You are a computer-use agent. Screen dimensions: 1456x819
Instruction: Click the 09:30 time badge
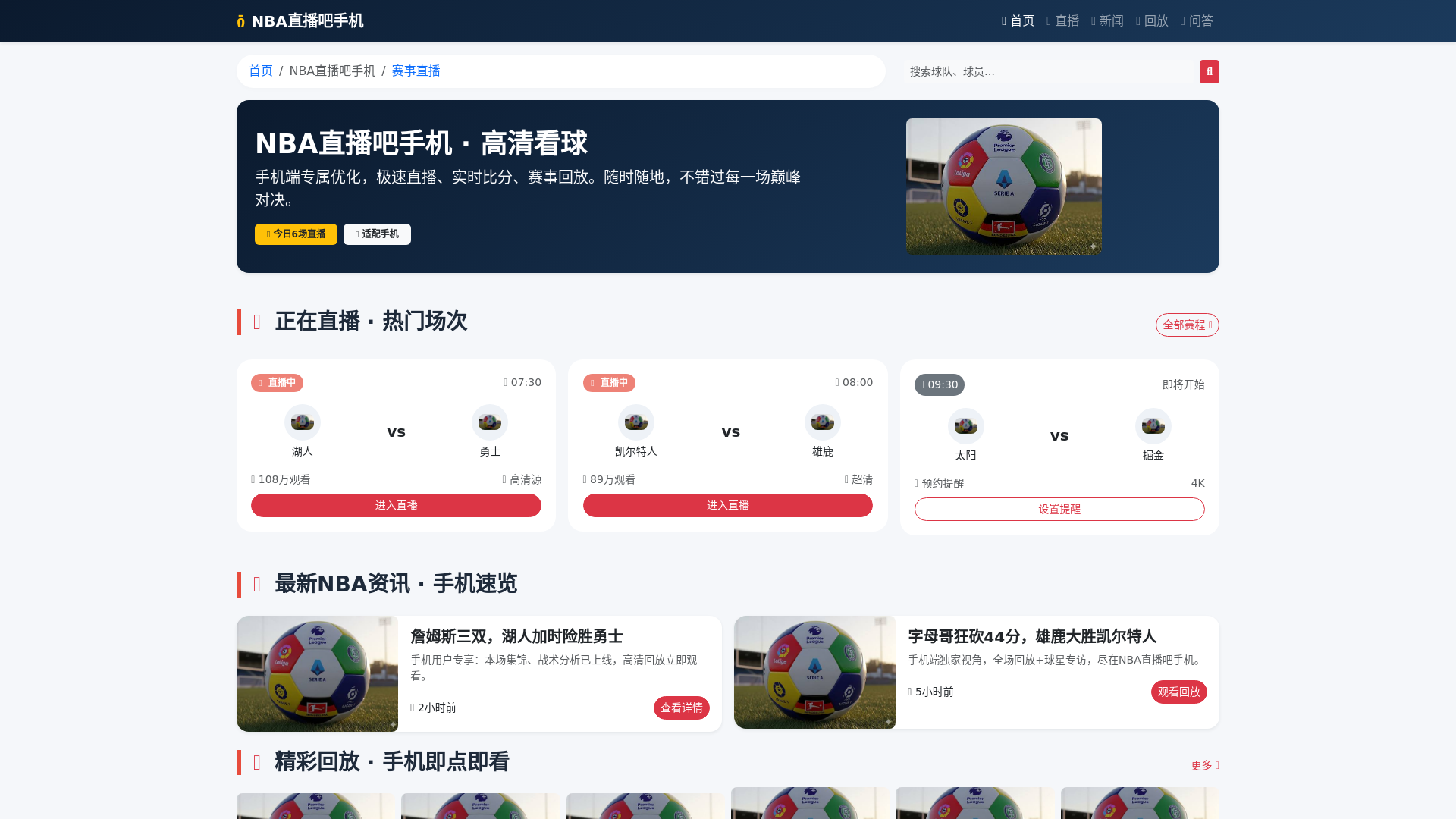pyautogui.click(x=940, y=385)
